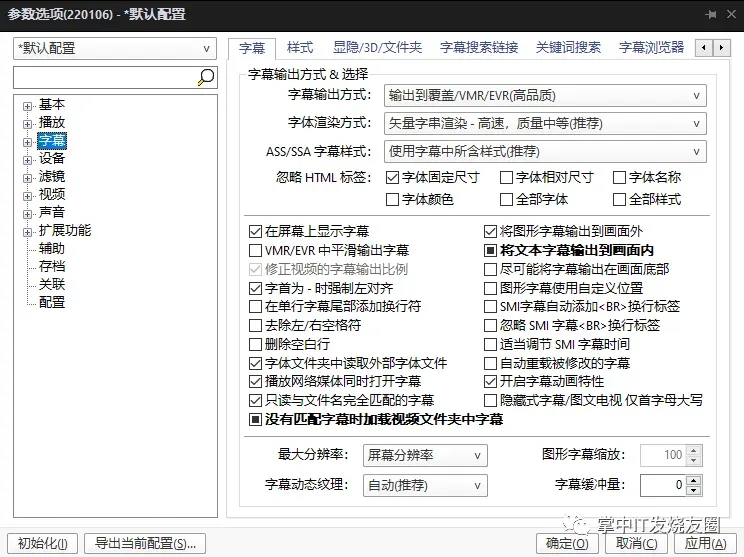Toggle 播放网络媒体同时打开字幕
The image size is (744, 557).
[255, 381]
